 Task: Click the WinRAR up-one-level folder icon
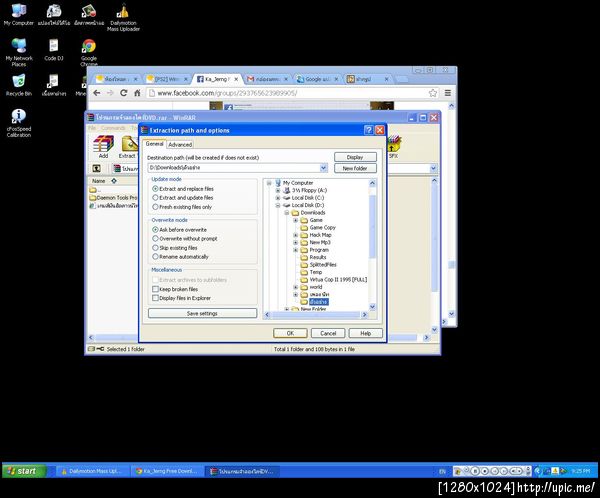[96, 168]
